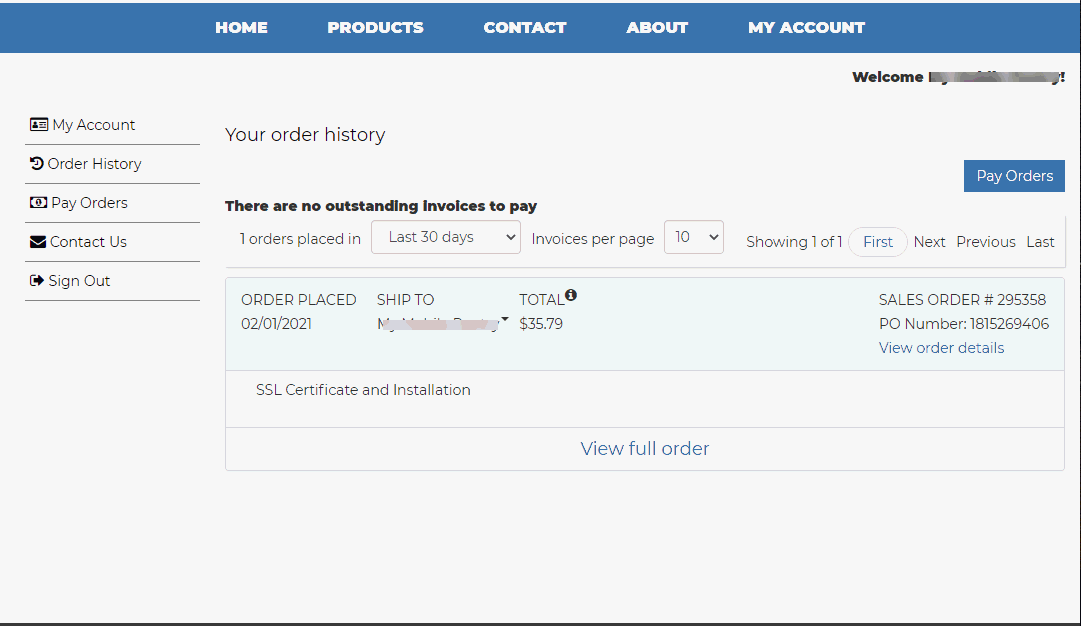1081x626 pixels.
Task: Click the Pay Orders money icon in sidebar
Action: [39, 202]
